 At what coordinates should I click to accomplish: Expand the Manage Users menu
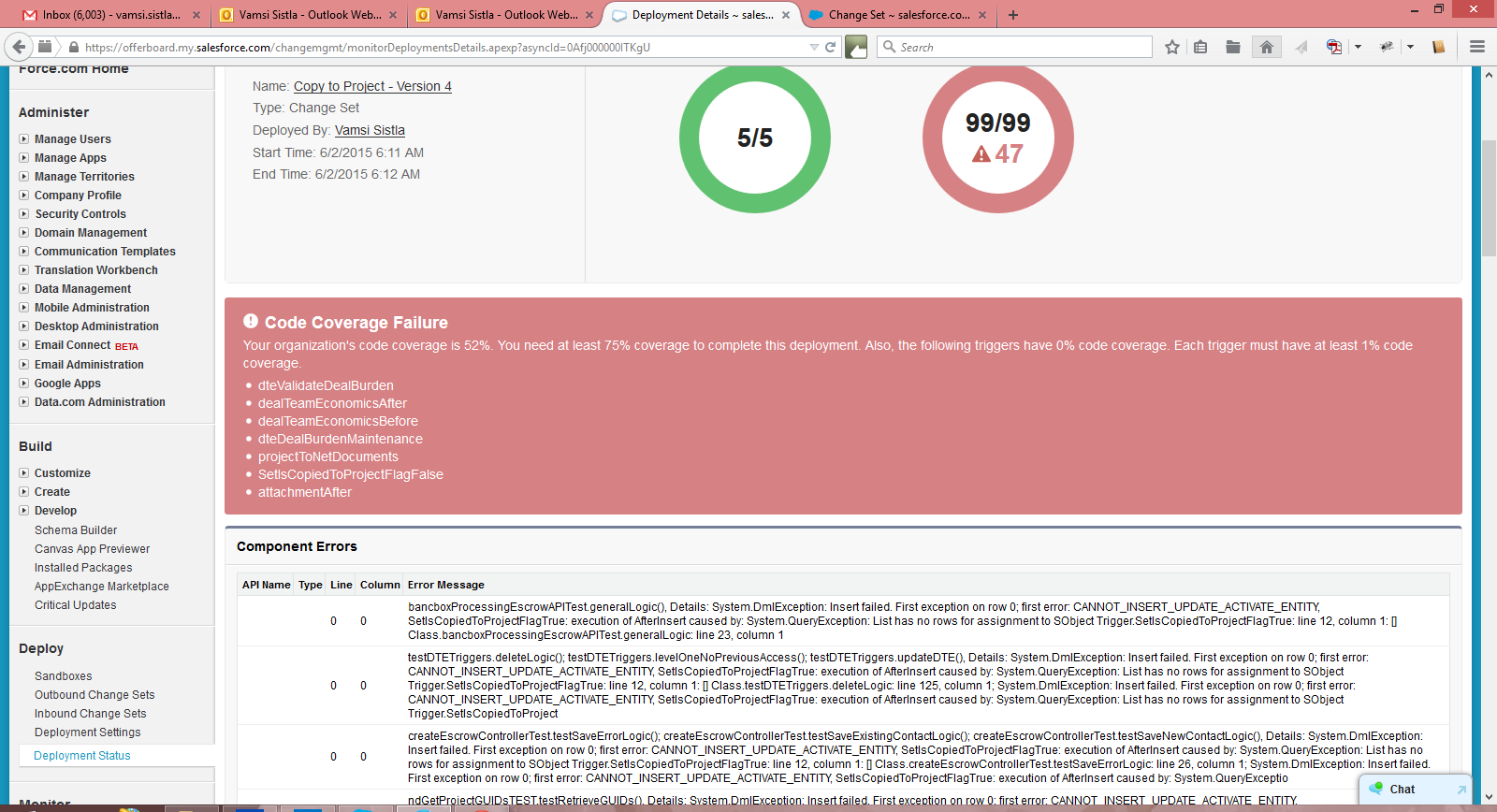[x=24, y=139]
